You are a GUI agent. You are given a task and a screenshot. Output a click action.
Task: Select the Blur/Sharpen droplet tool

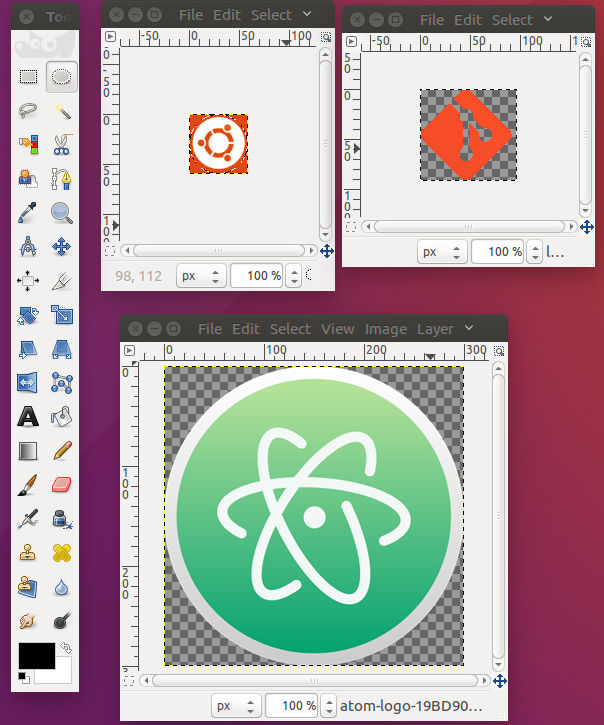point(62,587)
